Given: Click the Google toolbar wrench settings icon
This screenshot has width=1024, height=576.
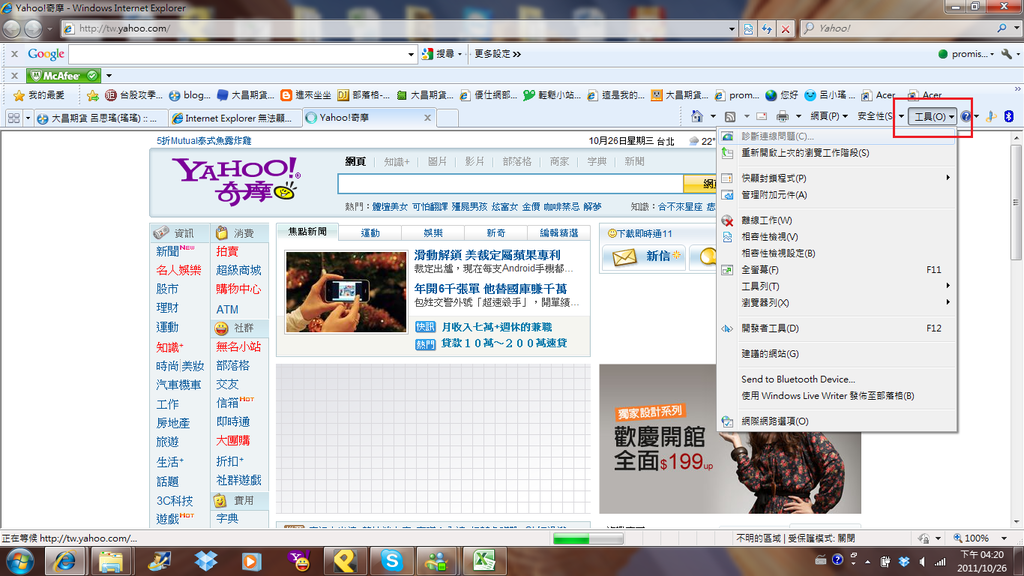Looking at the screenshot, I should point(1006,54).
